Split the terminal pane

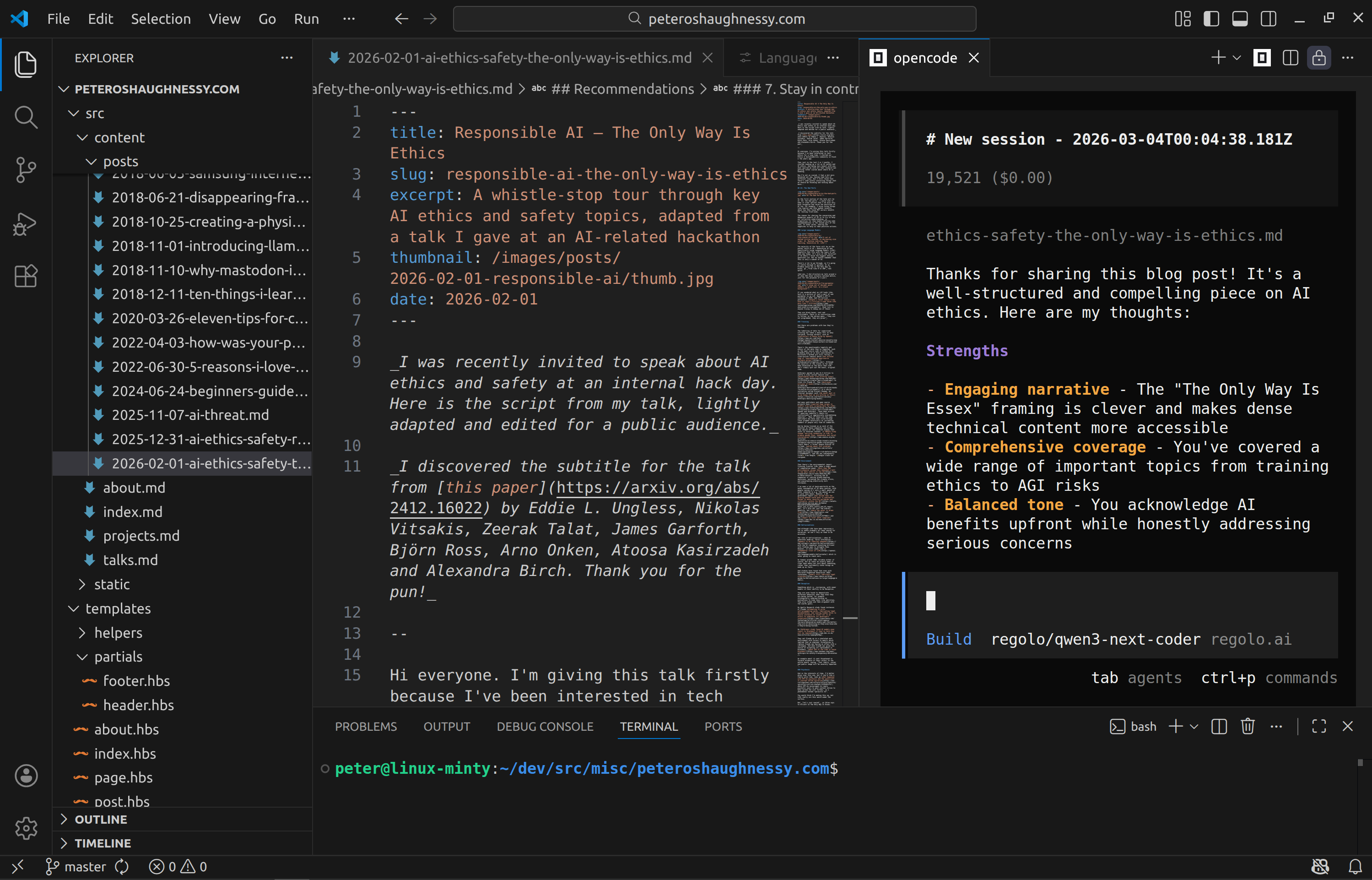click(x=1219, y=726)
